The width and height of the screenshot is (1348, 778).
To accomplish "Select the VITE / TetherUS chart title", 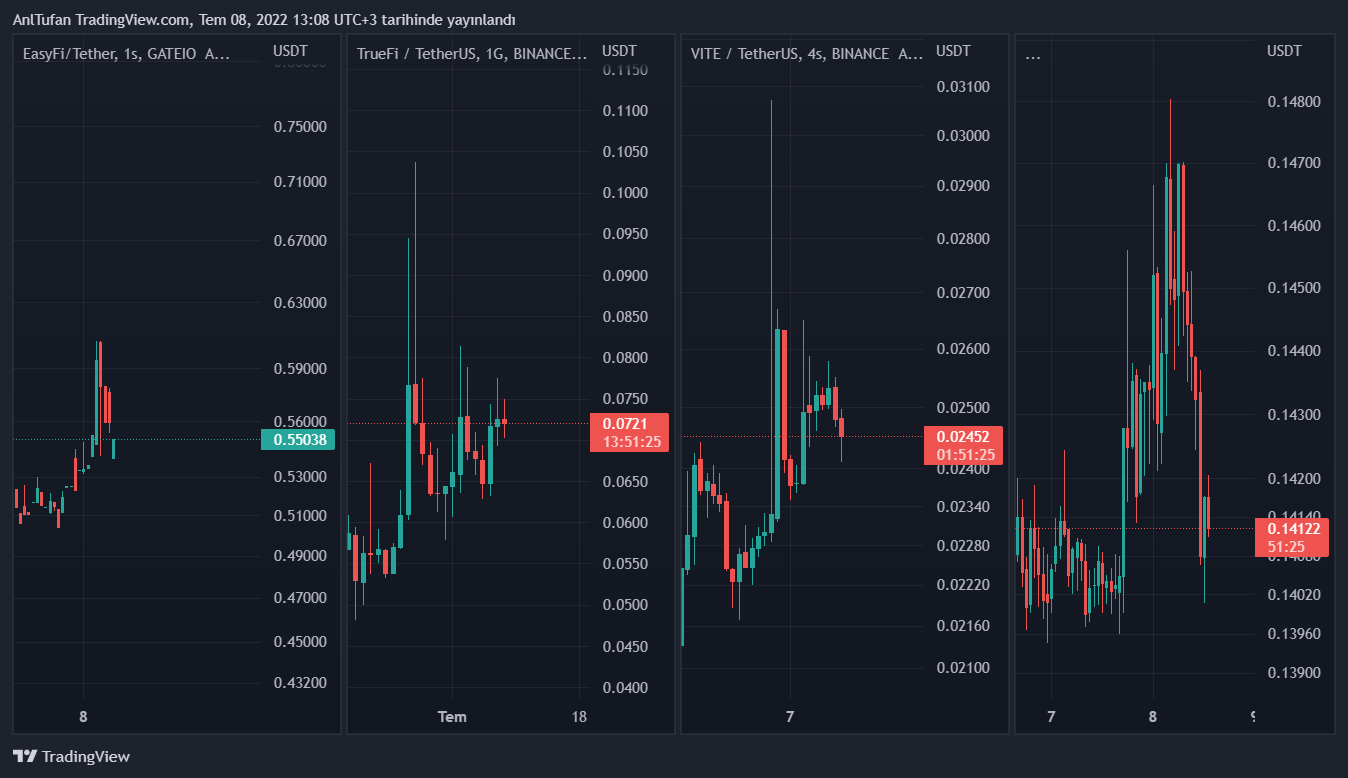I will [x=806, y=54].
